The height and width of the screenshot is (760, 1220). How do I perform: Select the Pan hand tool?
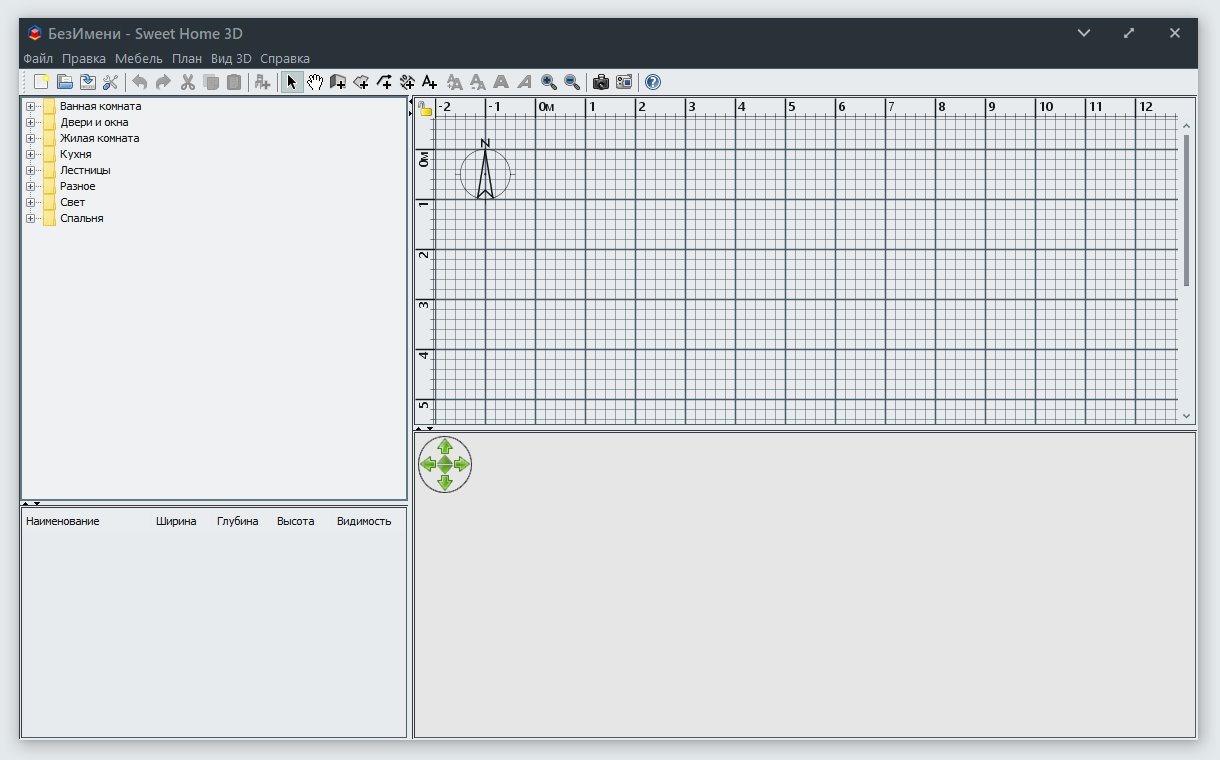tap(315, 83)
